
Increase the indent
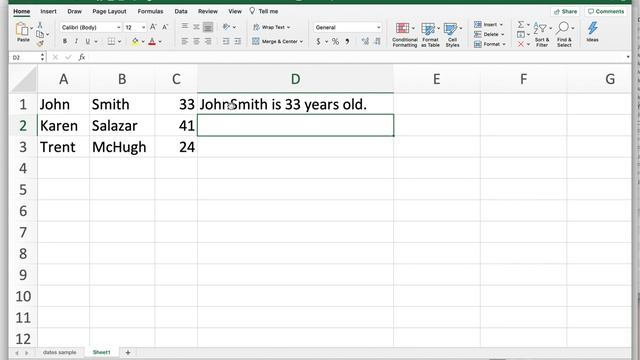pyautogui.click(x=237, y=41)
